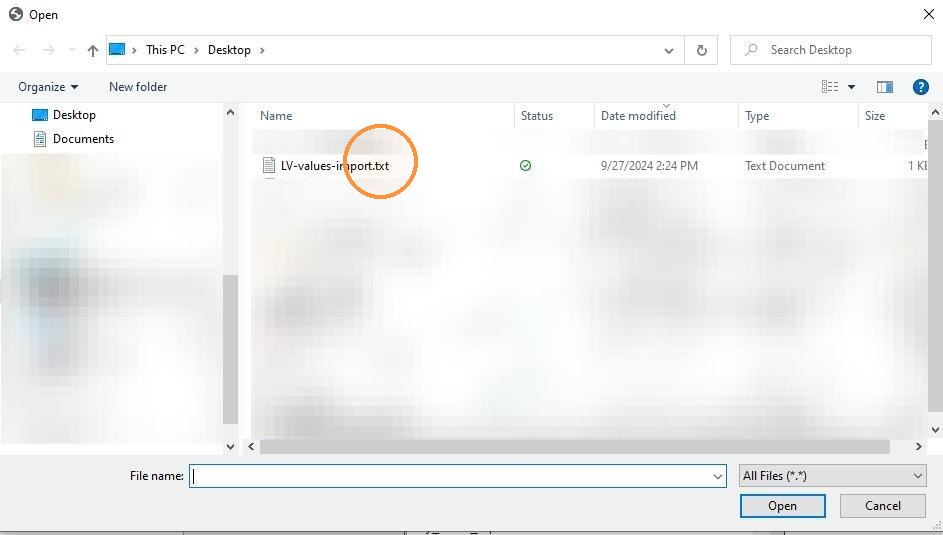Click the This PC breadcrumb
943x535 pixels.
165,50
